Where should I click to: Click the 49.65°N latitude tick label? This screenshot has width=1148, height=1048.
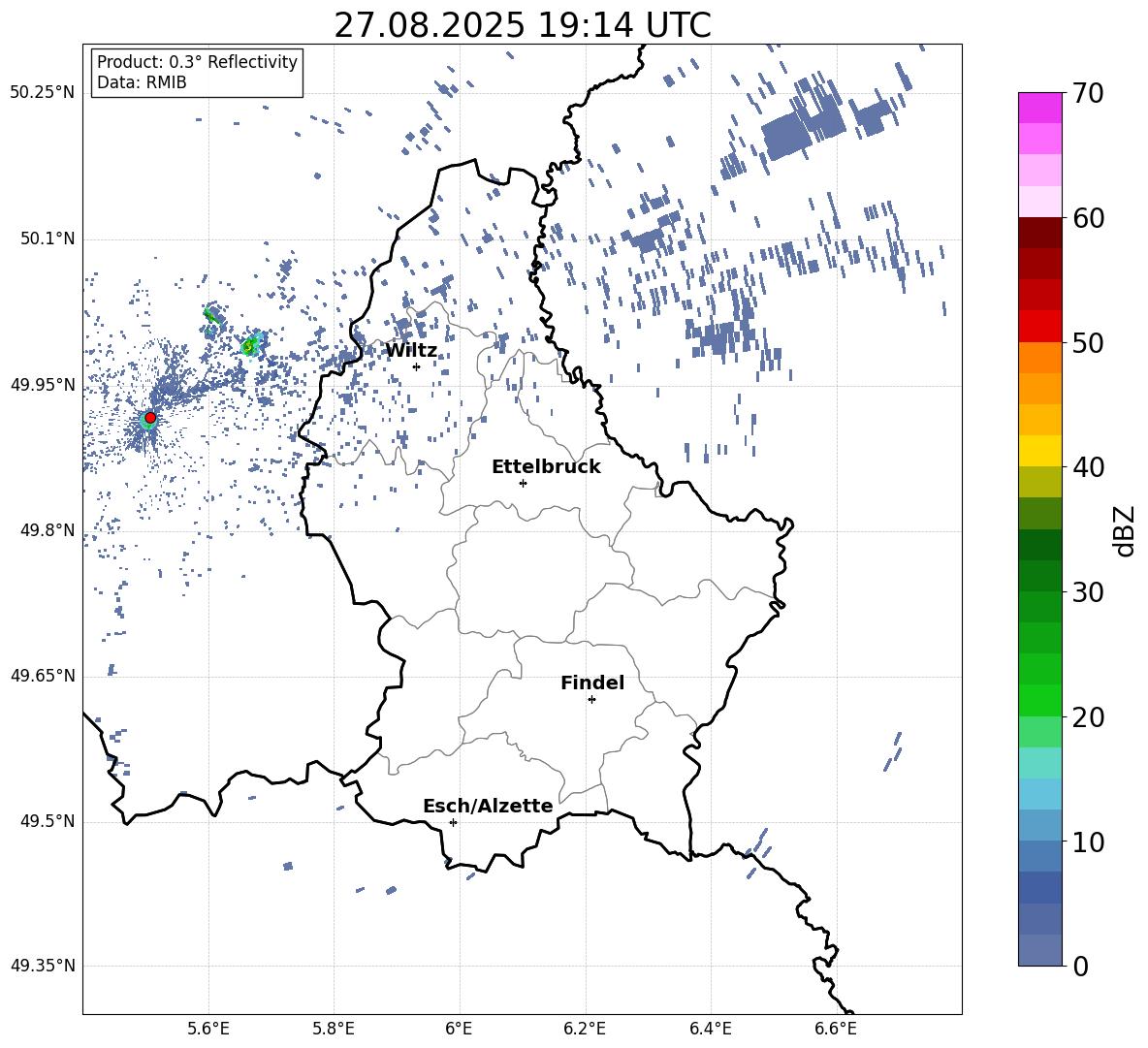pos(43,676)
